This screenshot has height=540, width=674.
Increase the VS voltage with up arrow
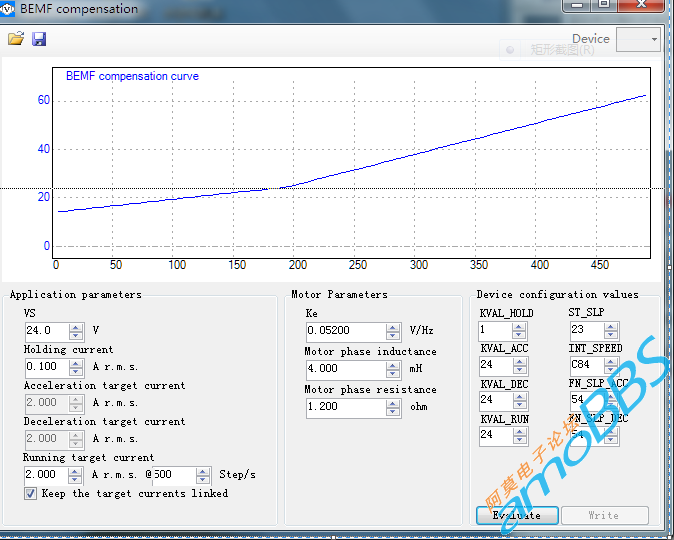(76, 328)
